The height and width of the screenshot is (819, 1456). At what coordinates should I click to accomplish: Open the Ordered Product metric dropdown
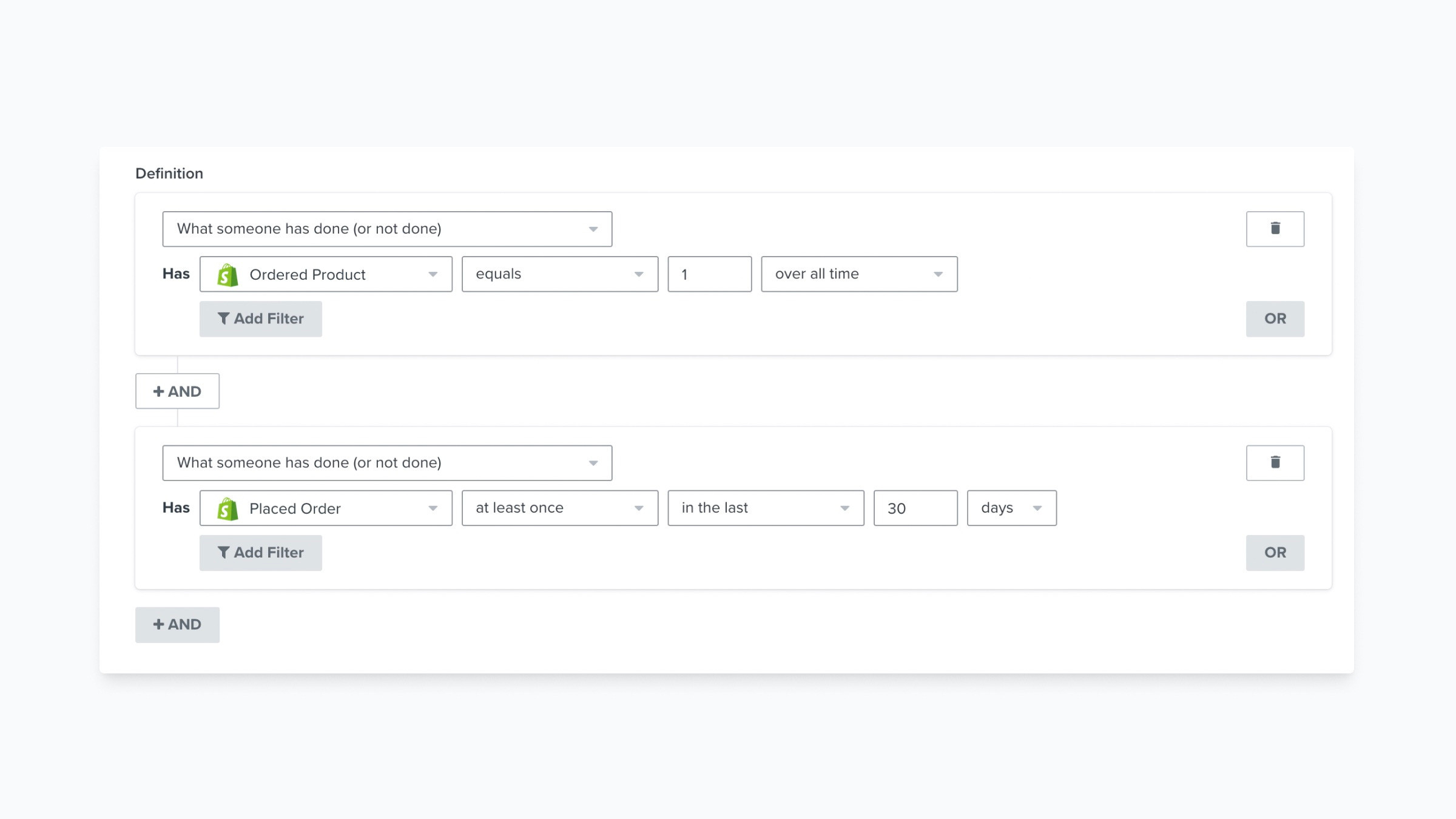tap(326, 274)
